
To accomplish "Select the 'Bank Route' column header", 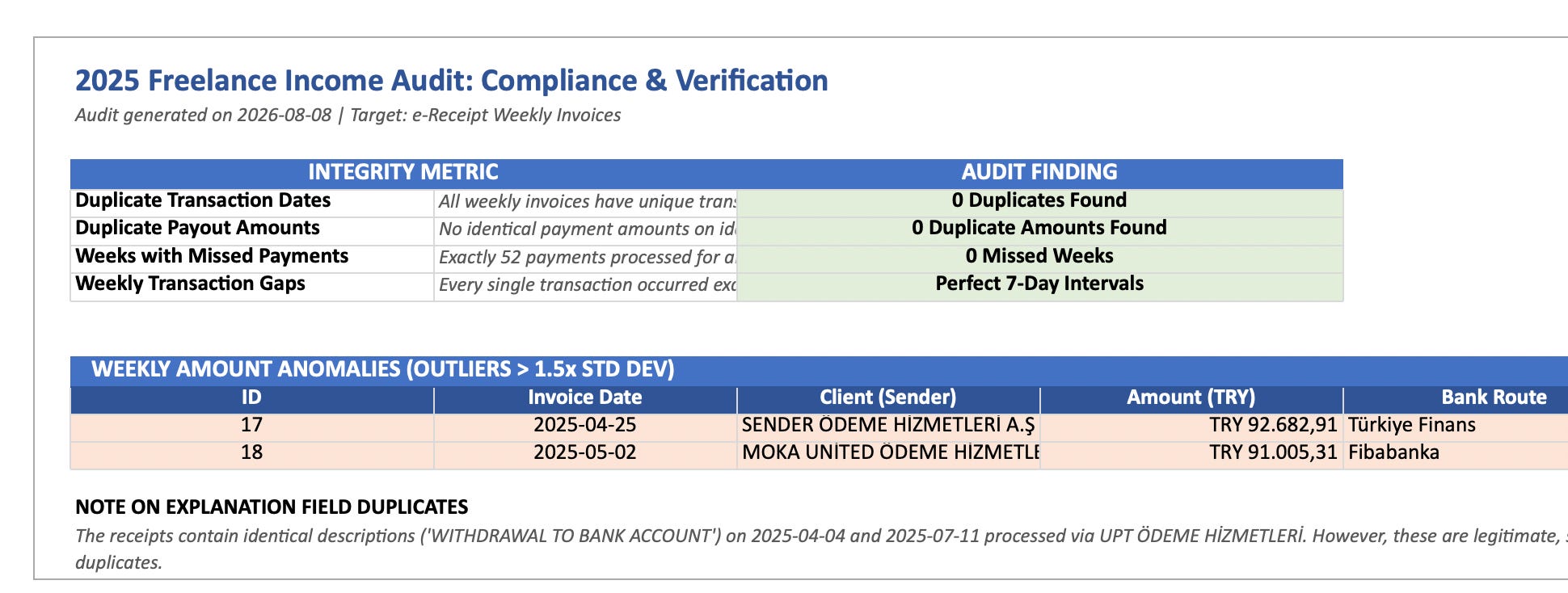I will pos(1456,399).
